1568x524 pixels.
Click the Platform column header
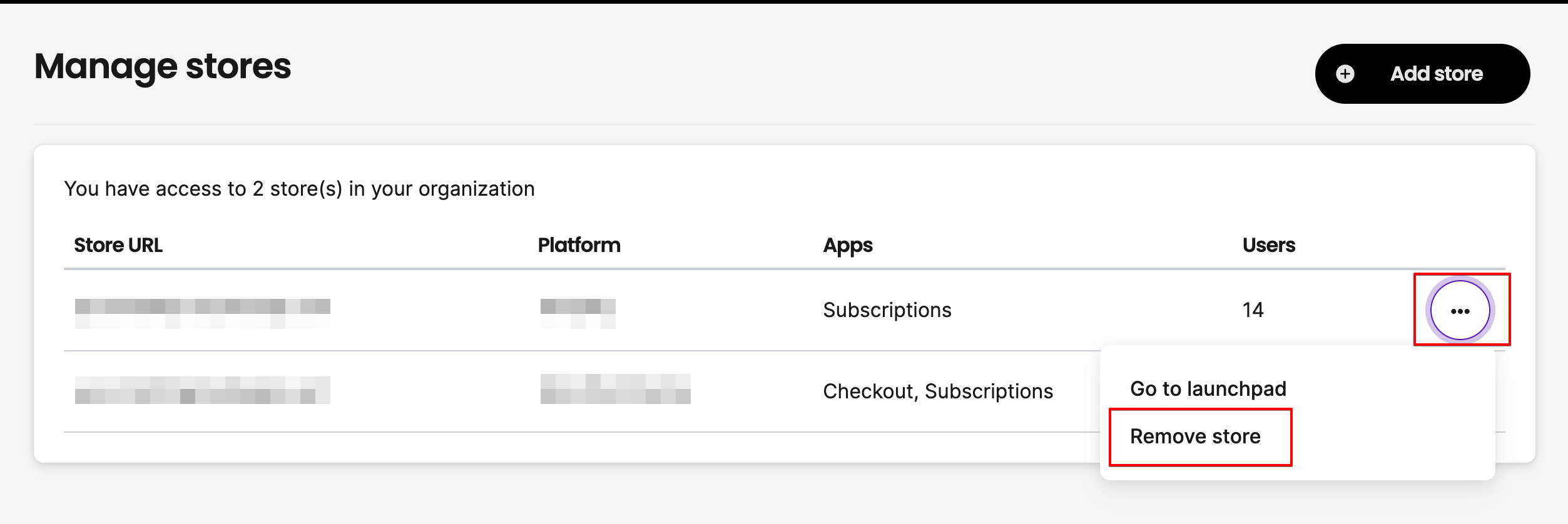579,245
